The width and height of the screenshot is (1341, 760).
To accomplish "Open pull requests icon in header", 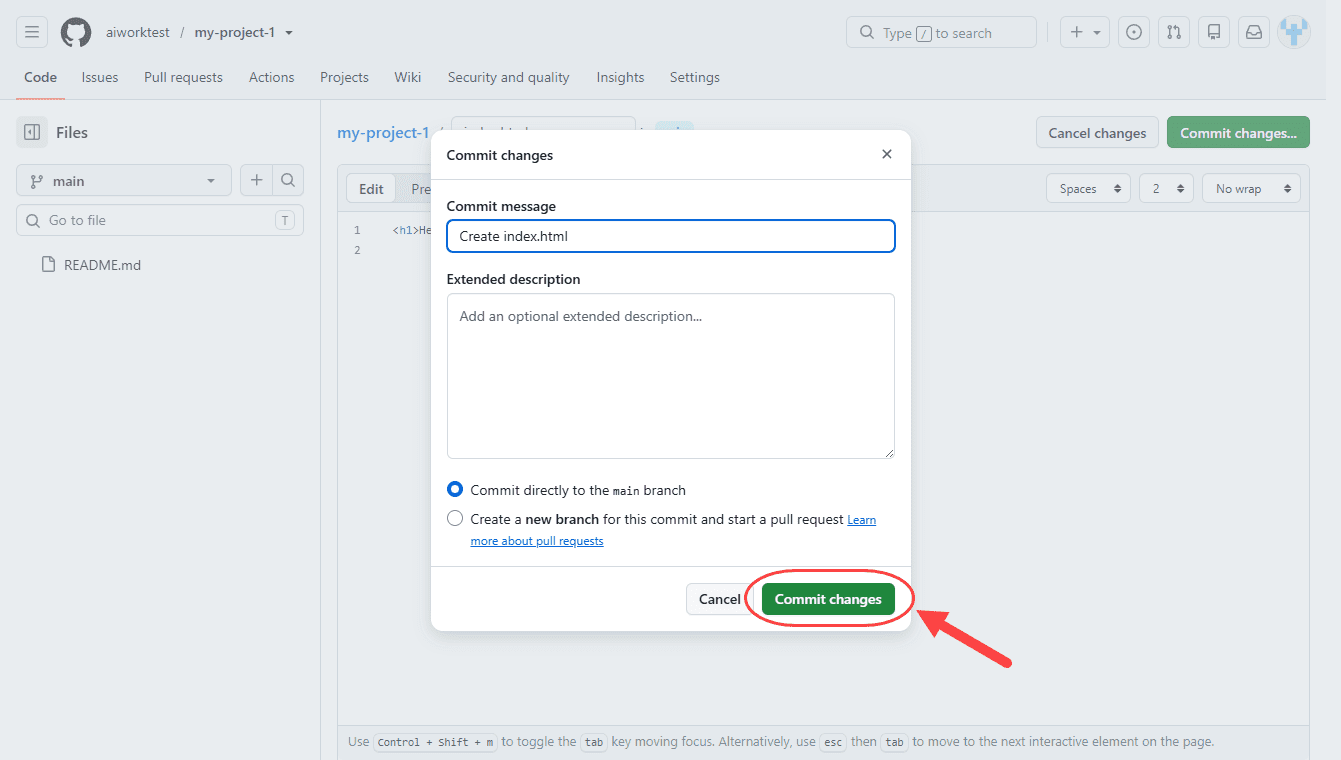I will point(1174,32).
